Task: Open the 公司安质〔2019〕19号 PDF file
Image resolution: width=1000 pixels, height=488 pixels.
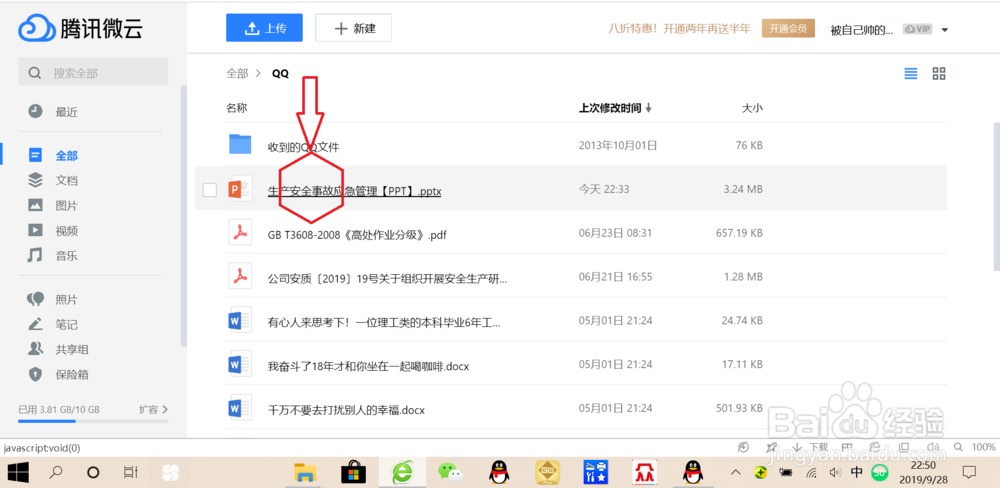Action: [387, 278]
